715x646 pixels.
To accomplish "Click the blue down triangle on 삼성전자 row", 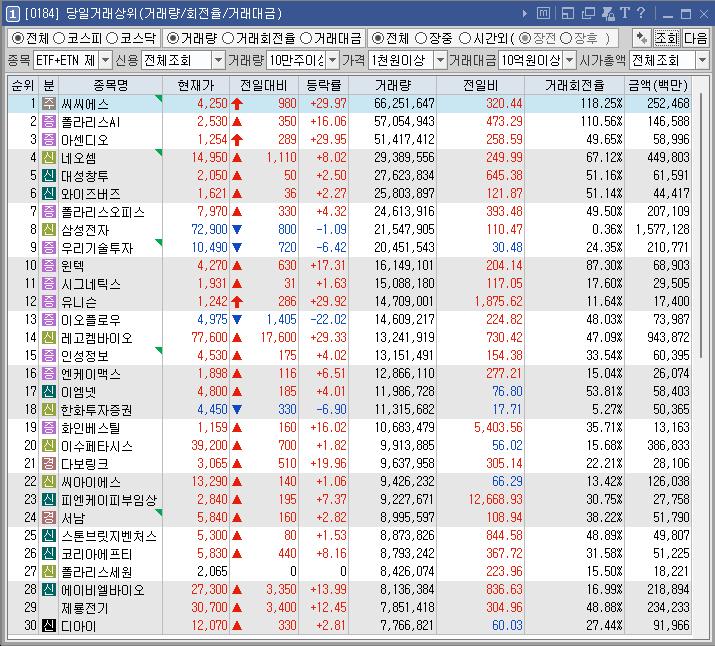I will tap(237, 229).
